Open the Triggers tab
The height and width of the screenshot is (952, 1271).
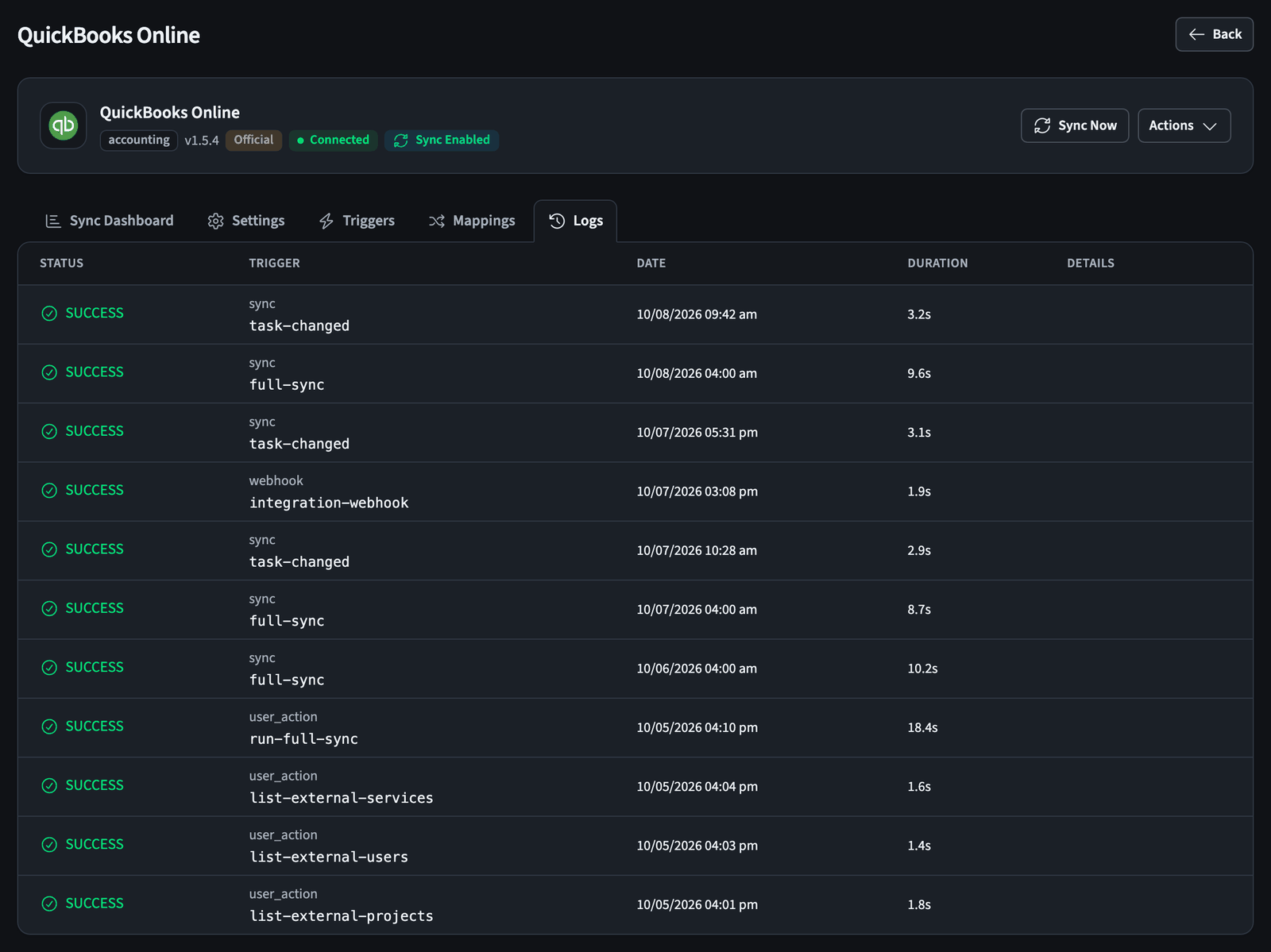point(357,221)
